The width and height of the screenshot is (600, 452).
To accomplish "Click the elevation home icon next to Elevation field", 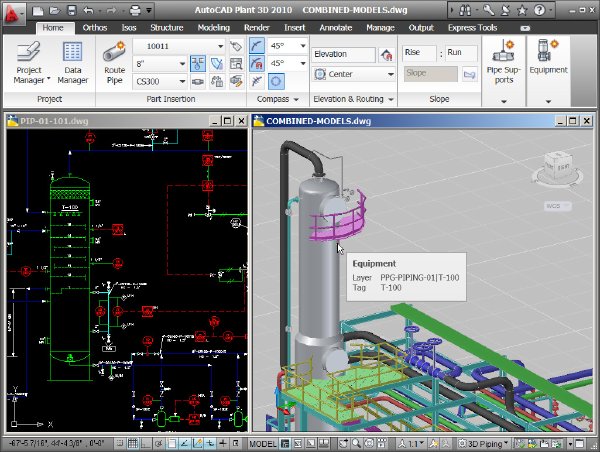I will [386, 55].
